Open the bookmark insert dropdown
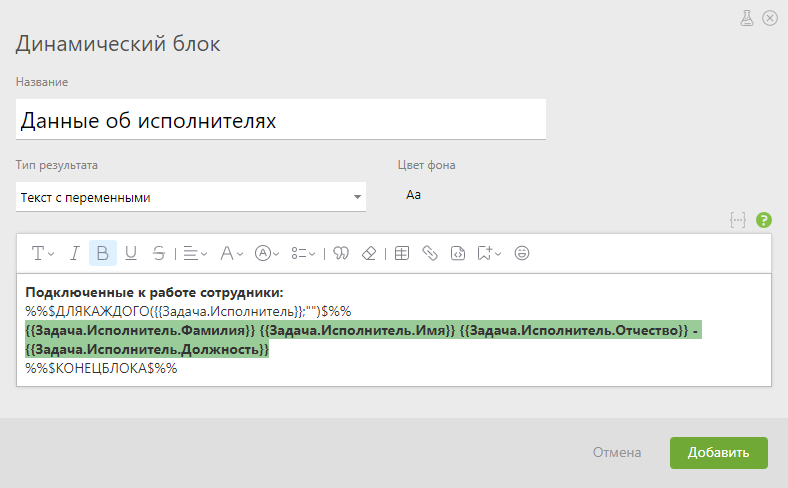Screen dimensions: 788x488 [489, 253]
